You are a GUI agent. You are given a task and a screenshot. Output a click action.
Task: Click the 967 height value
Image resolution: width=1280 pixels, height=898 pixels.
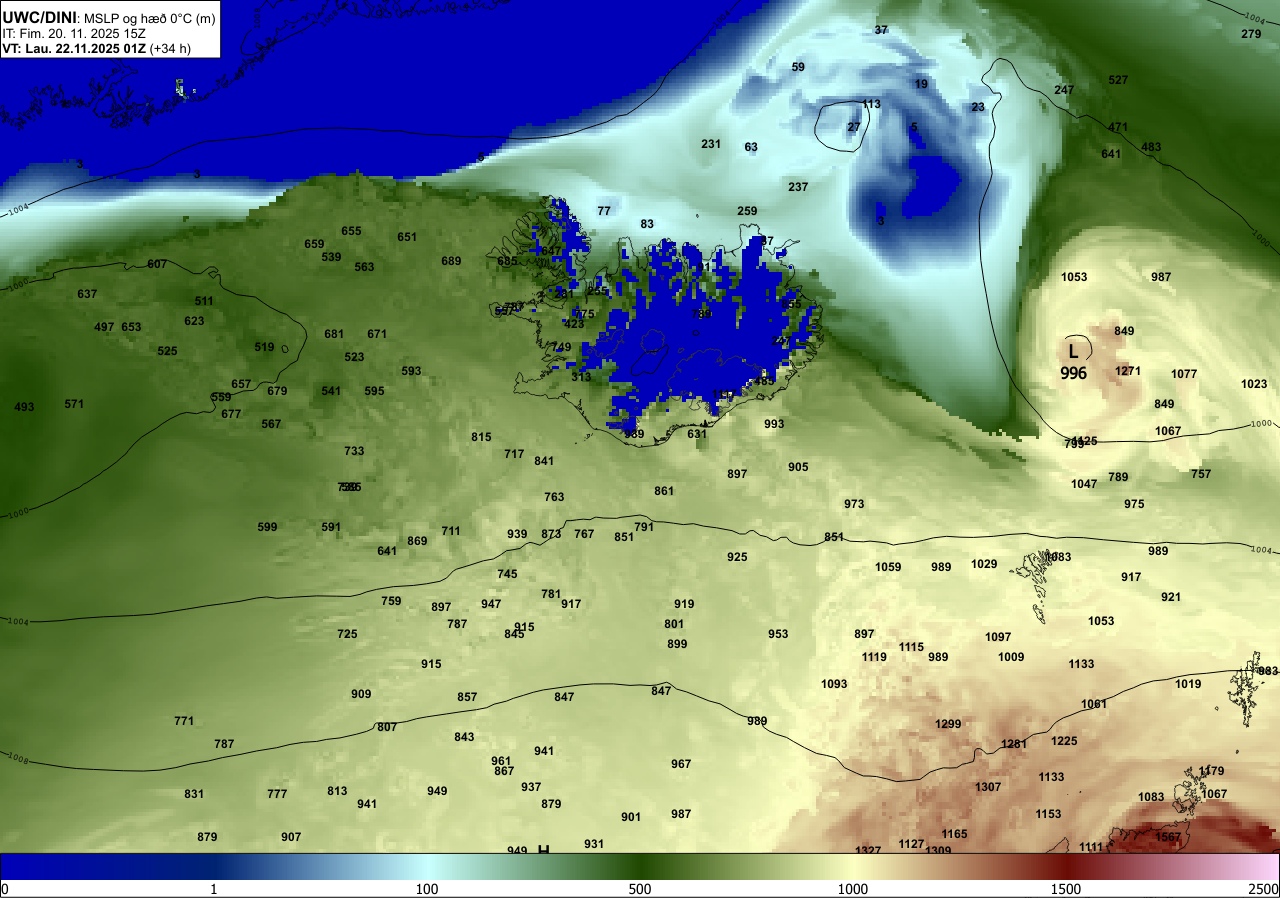[x=681, y=764]
